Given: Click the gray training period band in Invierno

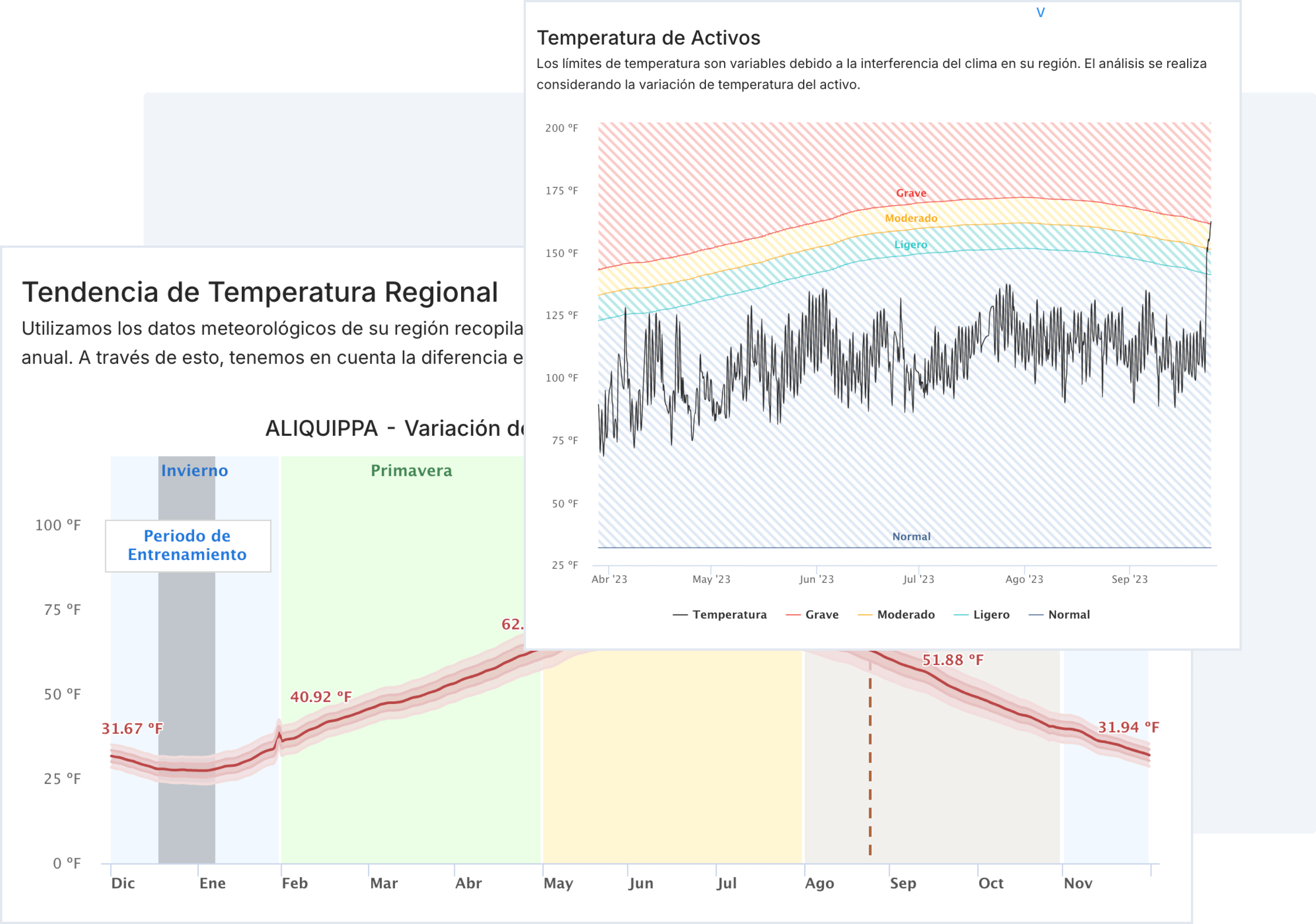Looking at the screenshot, I should tap(186, 659).
